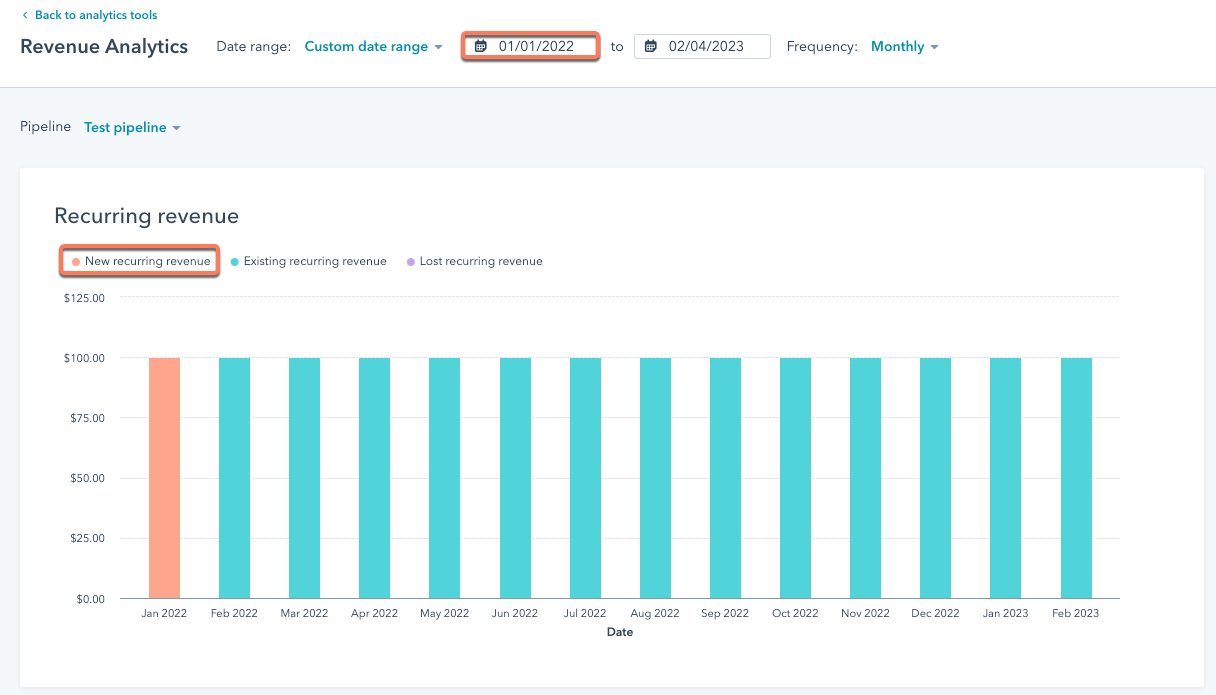Image resolution: width=1216 pixels, height=695 pixels.
Task: Toggle off Existing recurring revenue series
Action: 310,261
